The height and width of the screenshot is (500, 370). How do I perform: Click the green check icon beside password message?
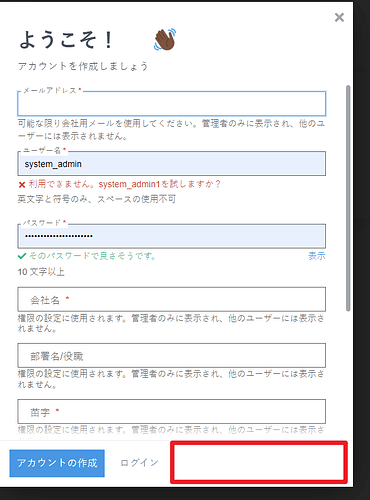point(22,256)
